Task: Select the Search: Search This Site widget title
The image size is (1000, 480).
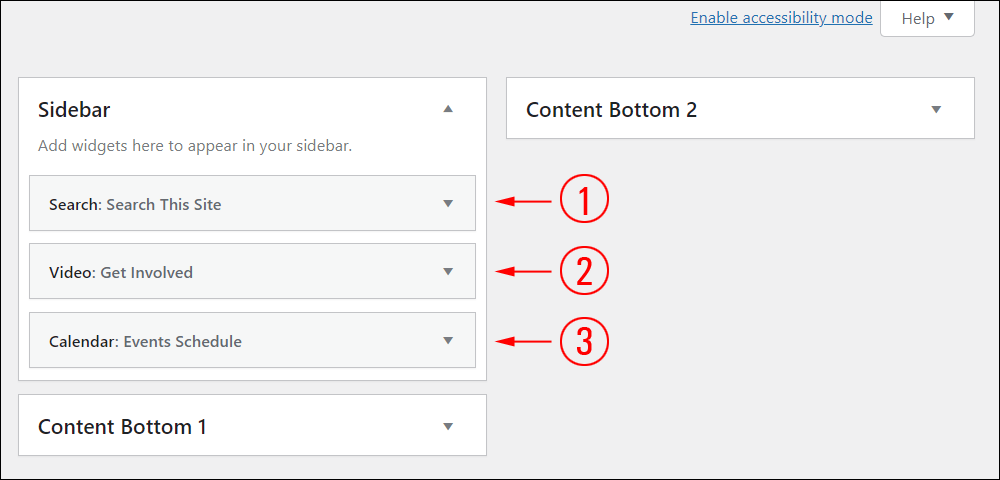Action: [135, 205]
